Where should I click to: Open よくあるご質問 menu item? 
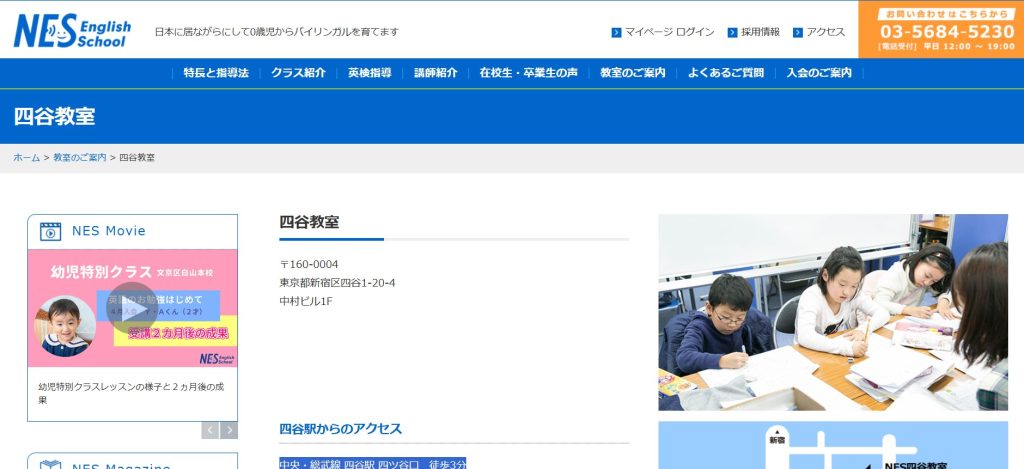point(726,73)
